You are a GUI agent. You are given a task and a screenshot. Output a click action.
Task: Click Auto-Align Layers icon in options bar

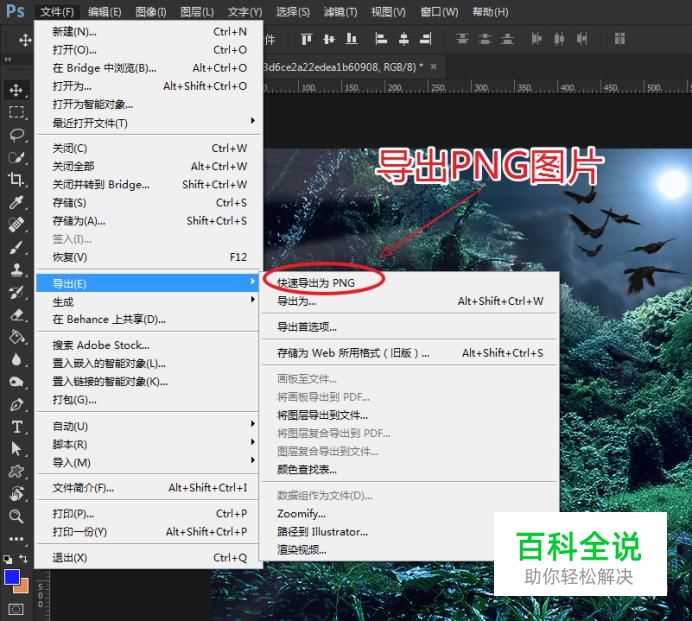[x=620, y=39]
